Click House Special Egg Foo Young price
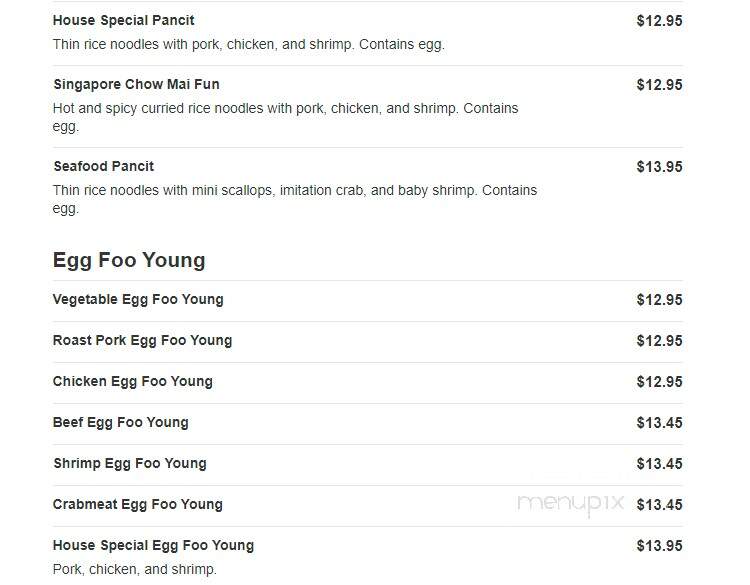This screenshot has height=585, width=750. pyautogui.click(x=659, y=546)
